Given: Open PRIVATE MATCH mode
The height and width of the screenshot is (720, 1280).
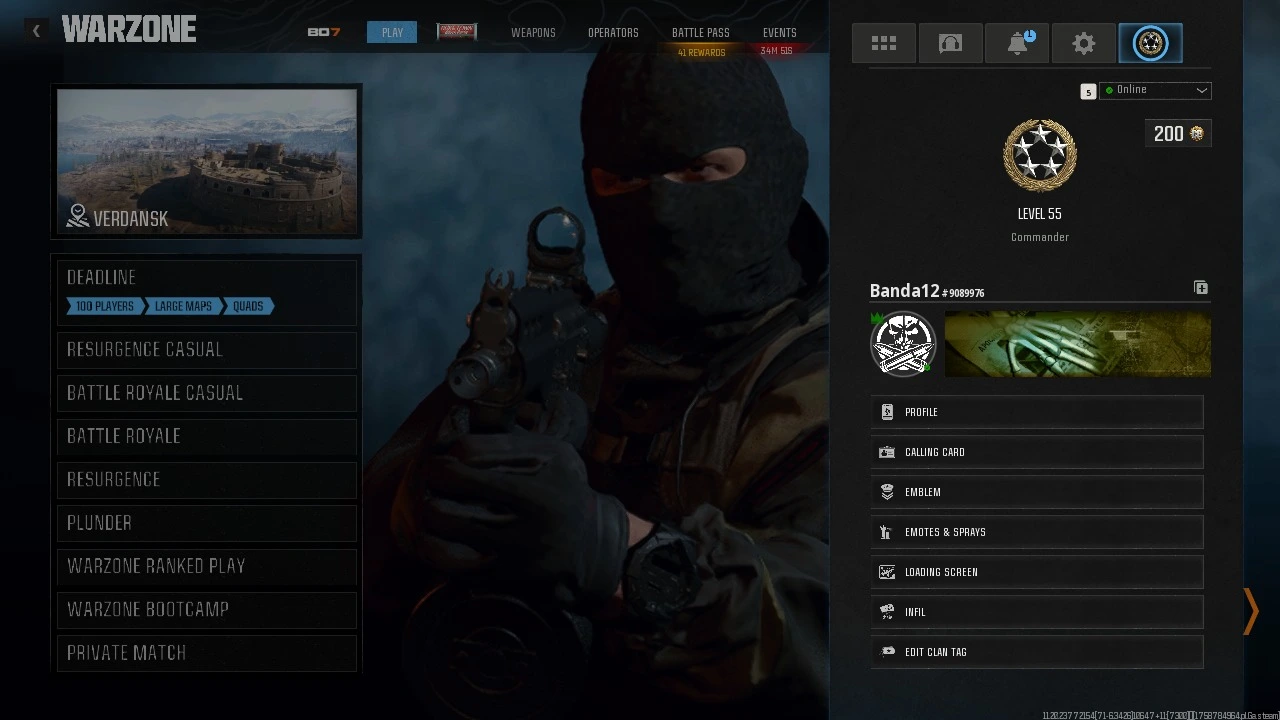Looking at the screenshot, I should [207, 653].
